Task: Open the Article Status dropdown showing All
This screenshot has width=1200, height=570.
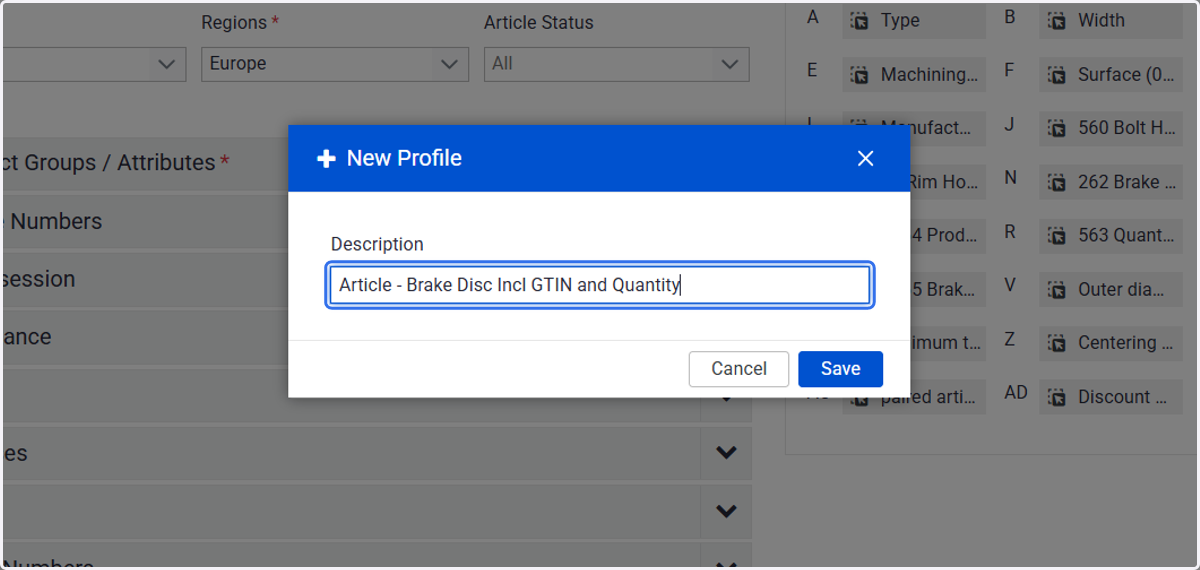Action: [616, 64]
